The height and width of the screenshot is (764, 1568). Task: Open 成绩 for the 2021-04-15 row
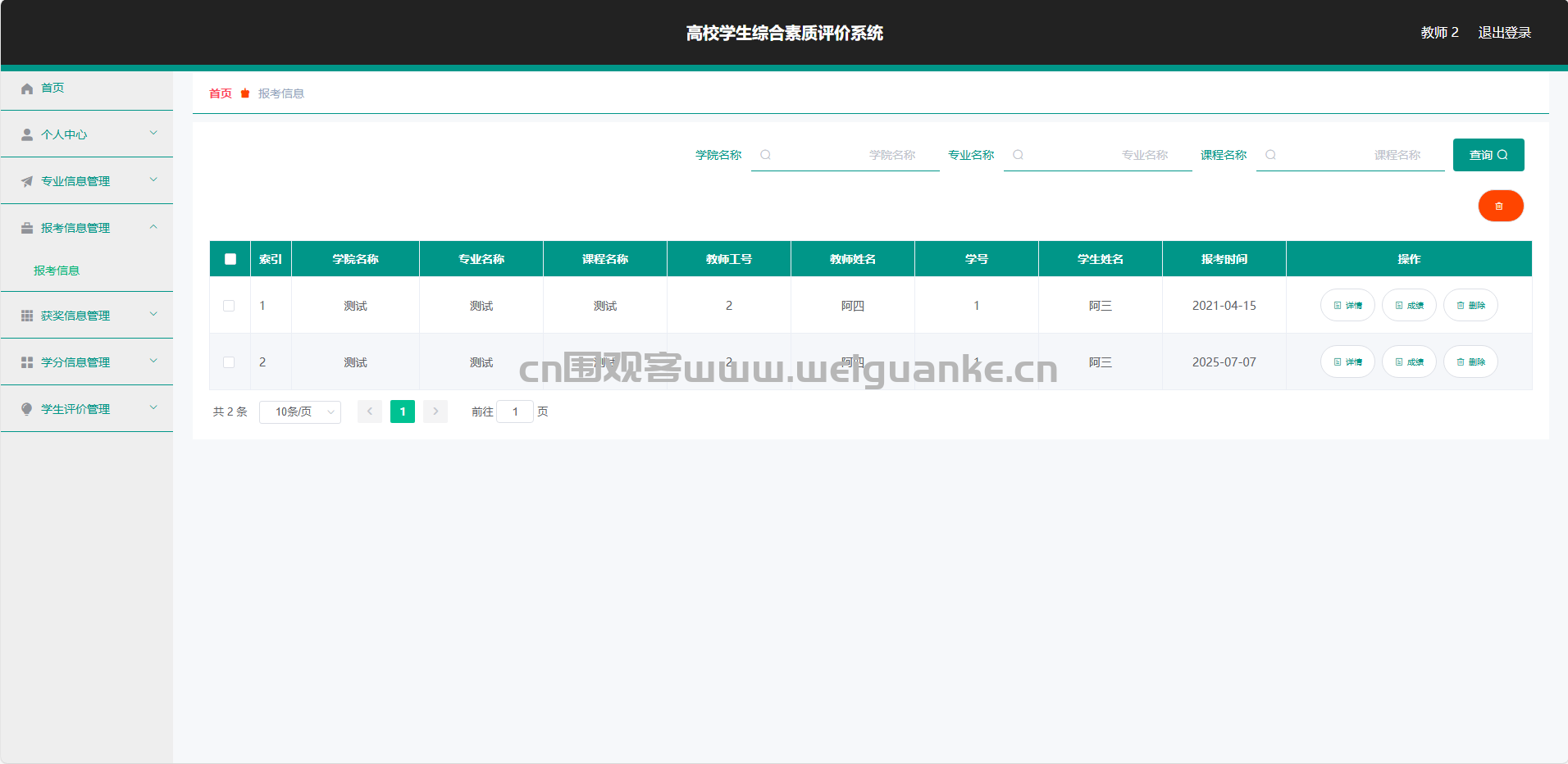point(1409,306)
